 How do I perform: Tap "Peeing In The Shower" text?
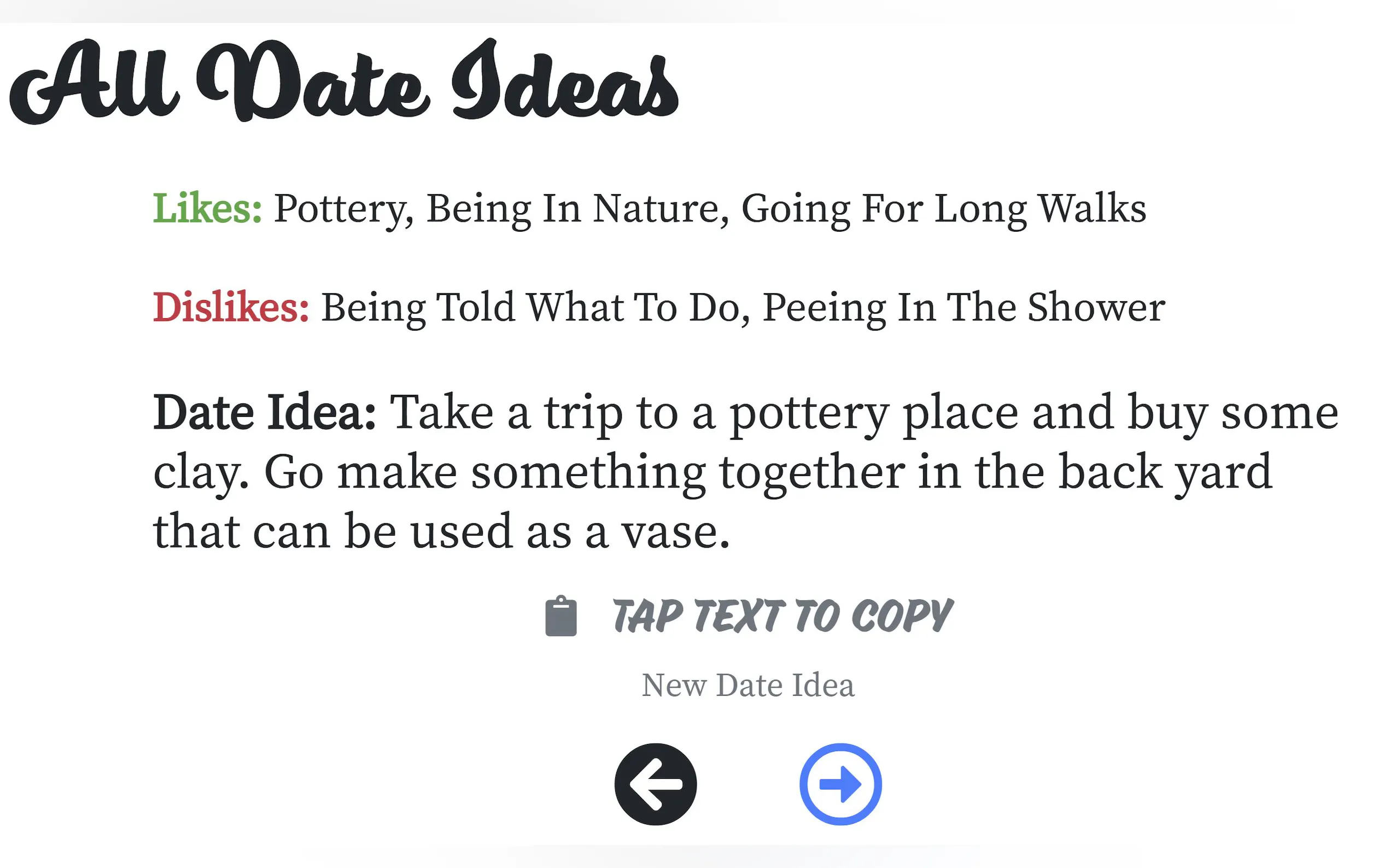pos(964,308)
